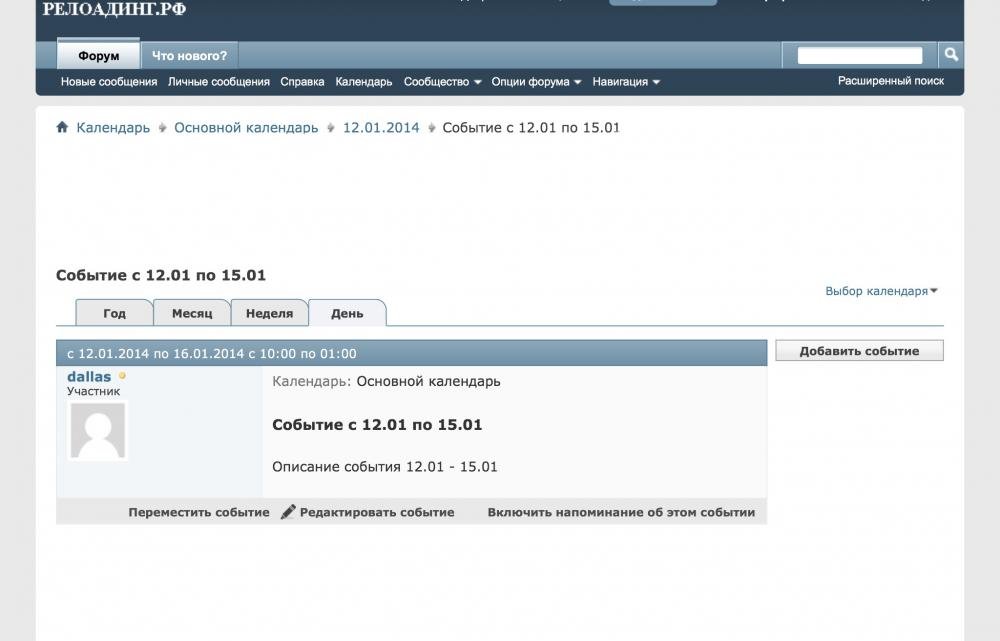Image resolution: width=1000 pixels, height=641 pixels.
Task: Open the Что нового? tab
Action: [x=189, y=56]
